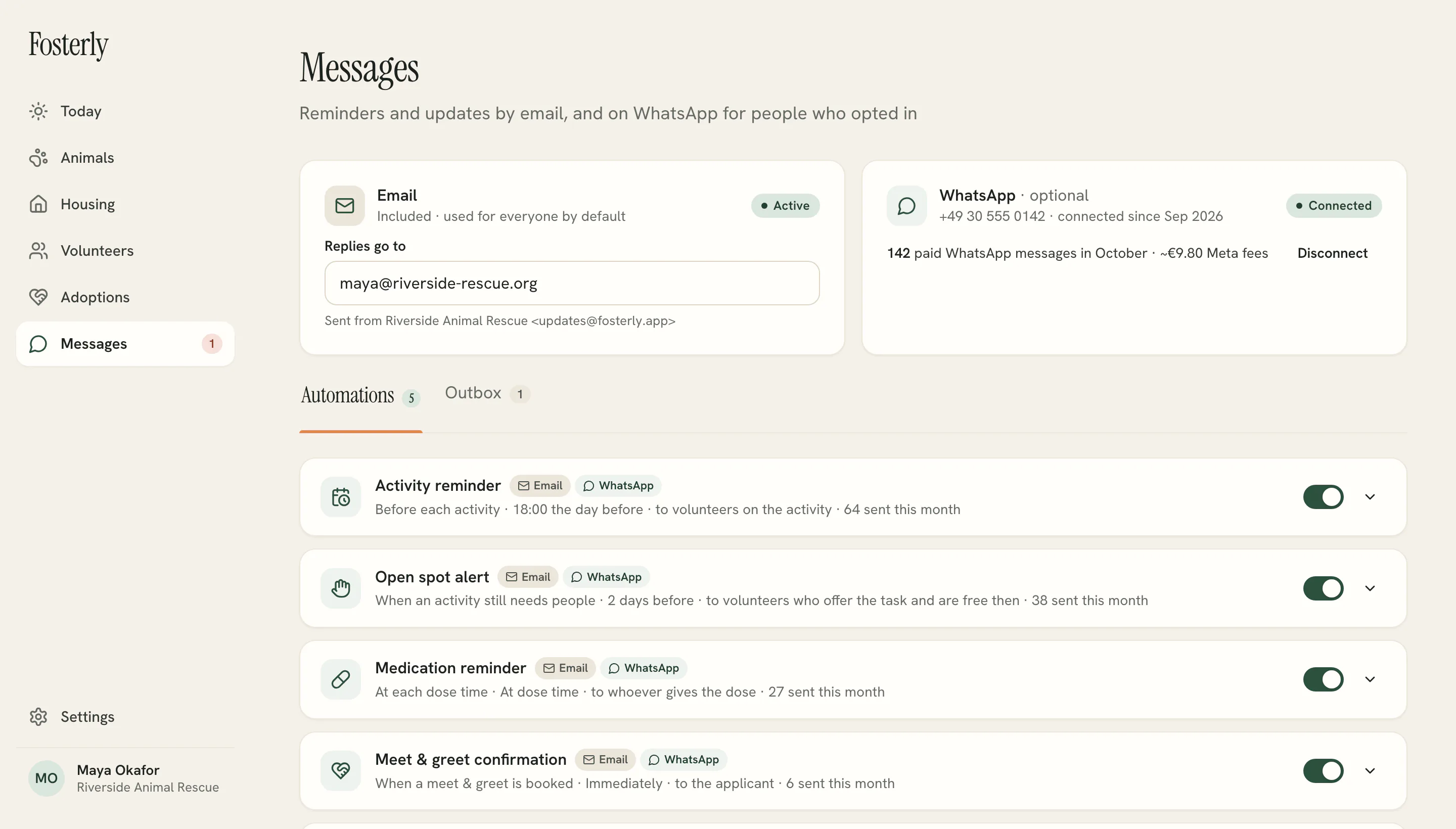
Task: Click the Fosterly logo
Action: (x=68, y=44)
